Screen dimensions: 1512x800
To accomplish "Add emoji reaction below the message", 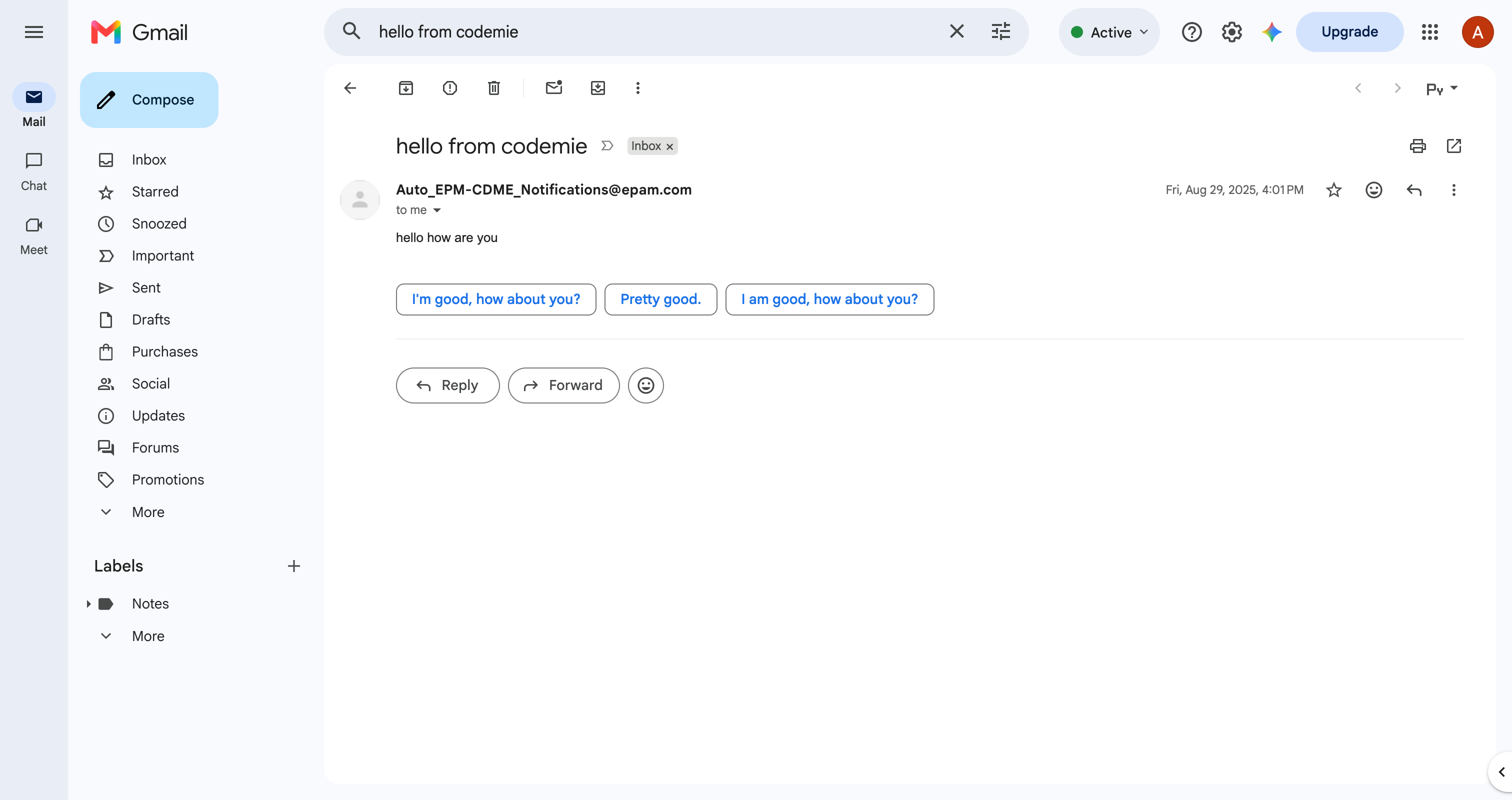I will tap(645, 385).
